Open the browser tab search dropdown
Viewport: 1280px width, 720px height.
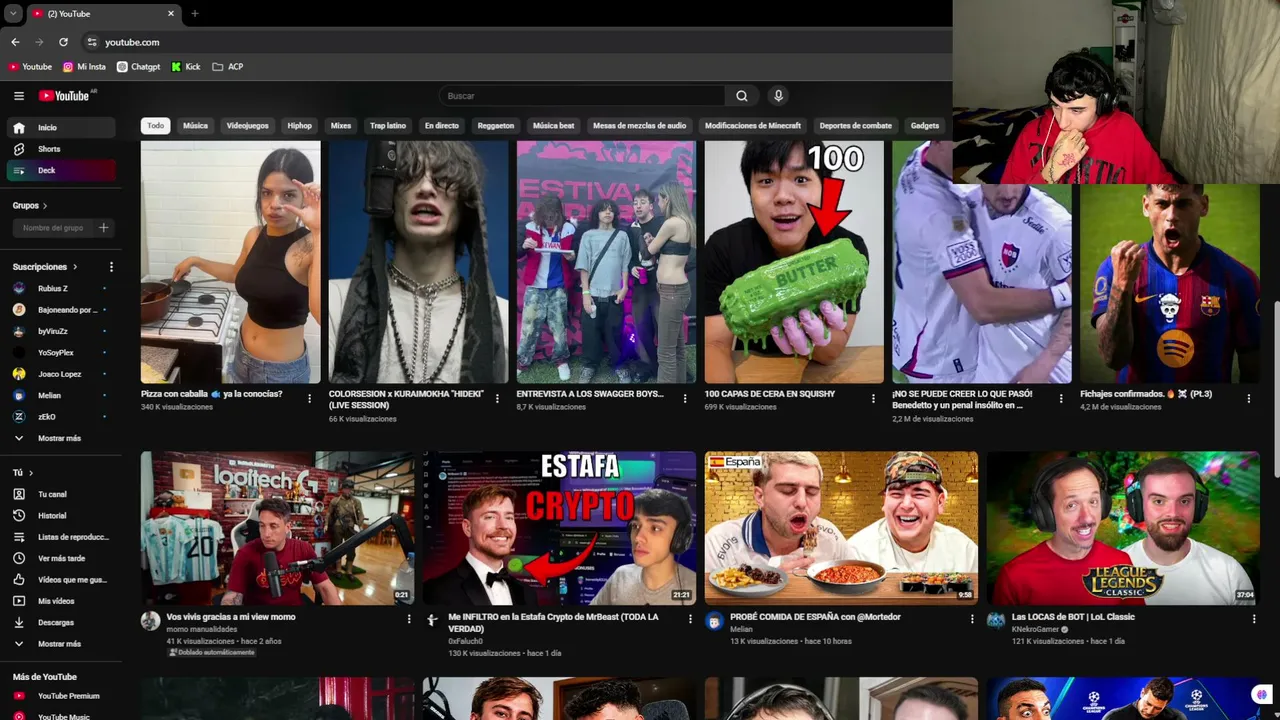pos(13,13)
